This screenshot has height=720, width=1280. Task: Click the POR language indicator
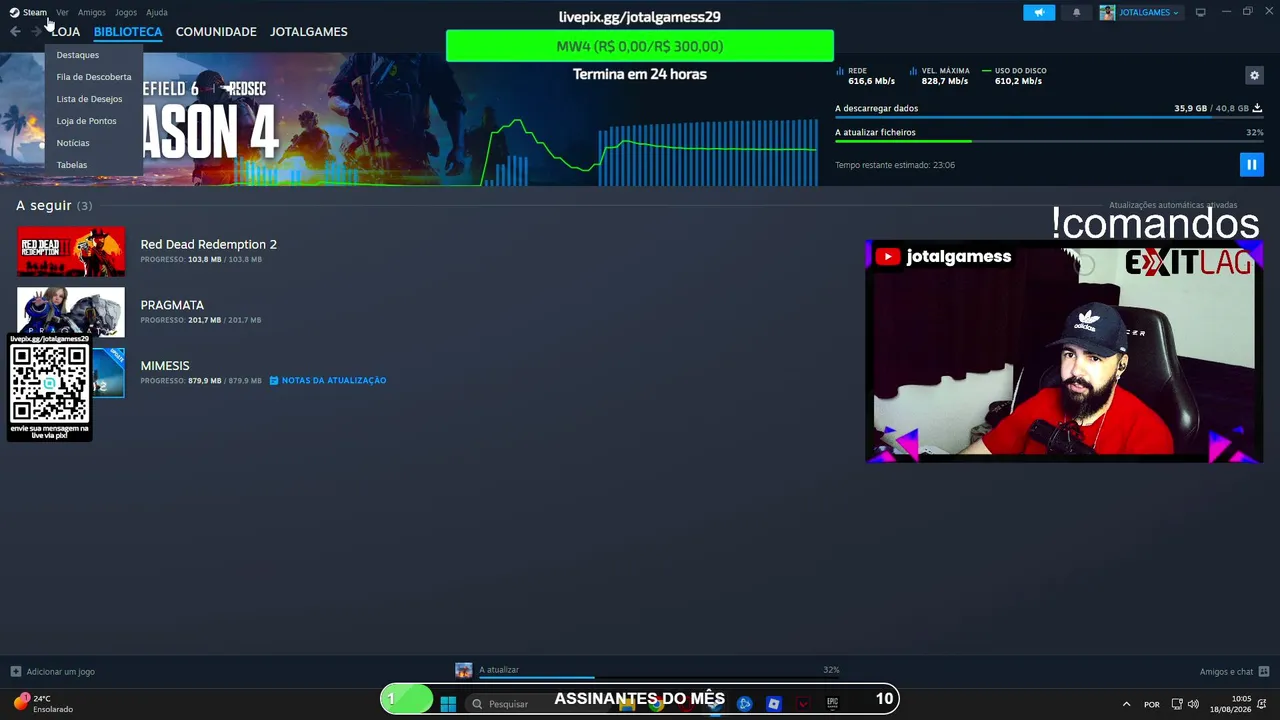point(1152,704)
